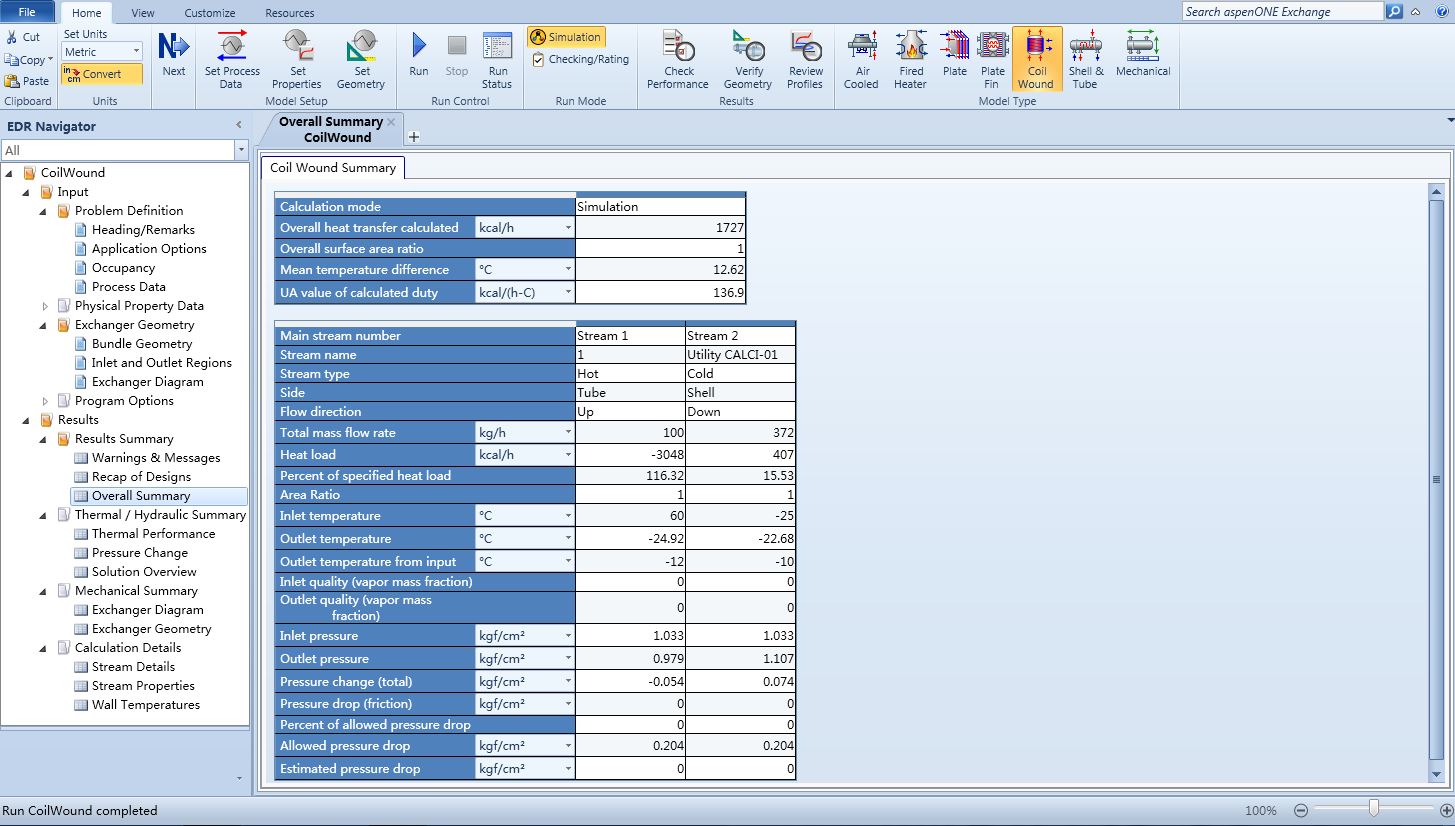Toggle the Simulation run mode
1455x826 pixels.
coord(566,37)
